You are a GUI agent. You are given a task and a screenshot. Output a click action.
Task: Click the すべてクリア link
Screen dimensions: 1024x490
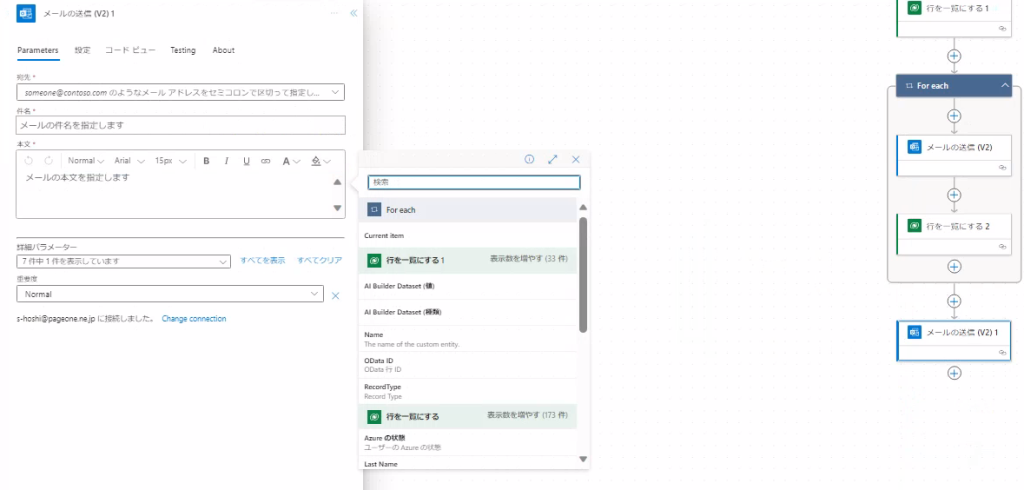[319, 260]
